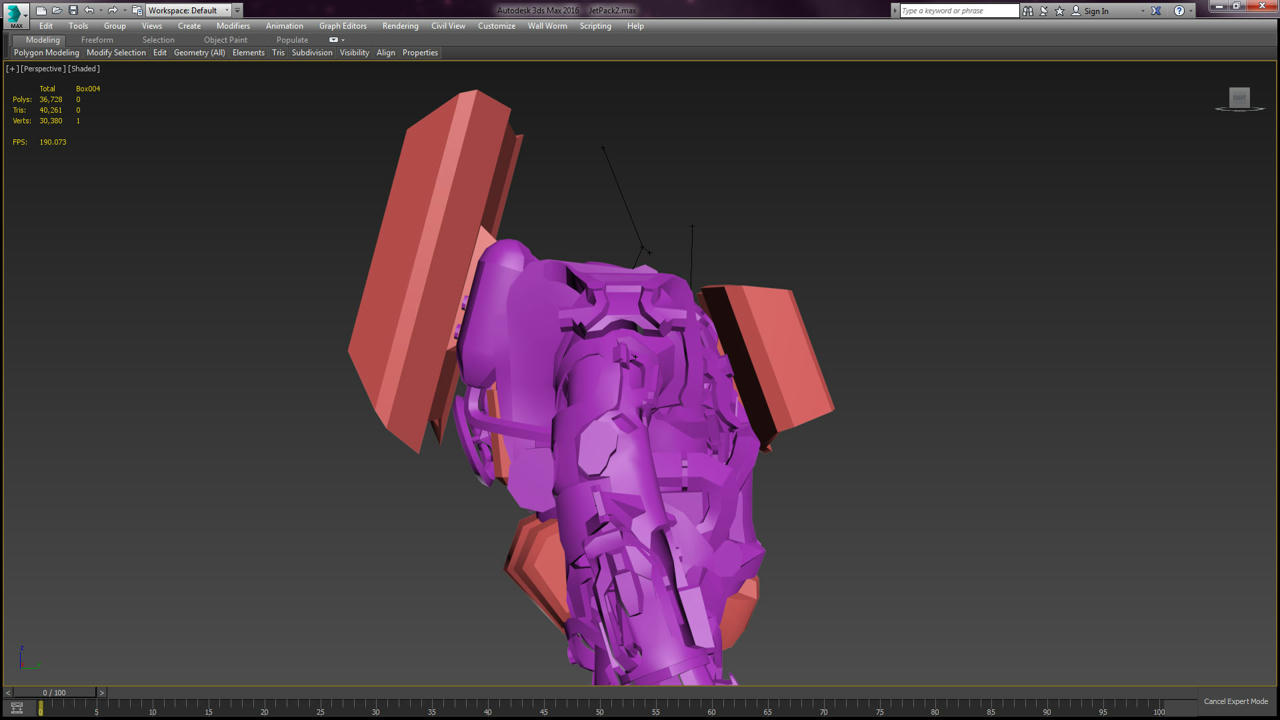
Task: Expand the InfoCenter search box arrow
Action: (x=894, y=10)
